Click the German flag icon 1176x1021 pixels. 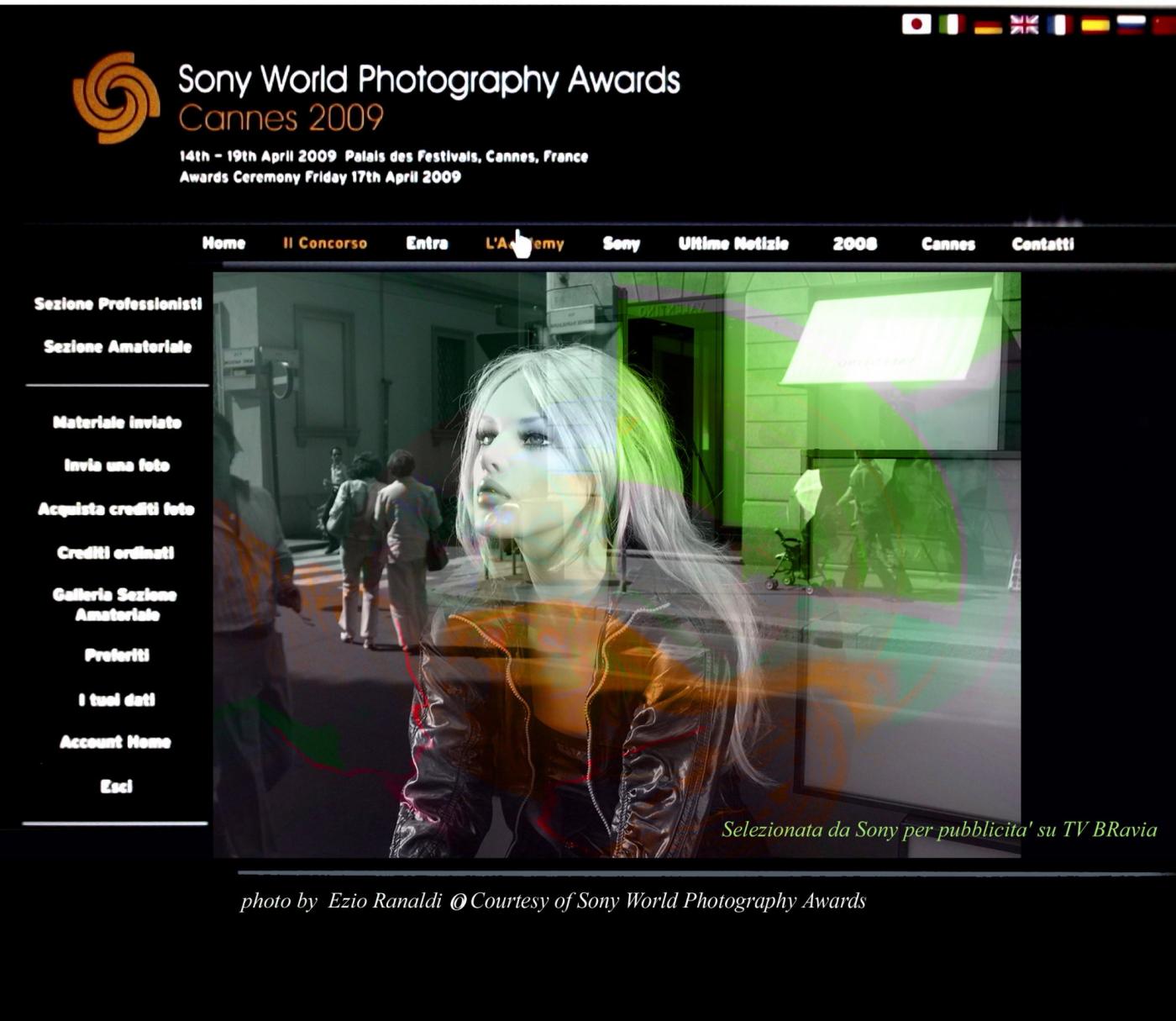pyautogui.click(x=988, y=26)
